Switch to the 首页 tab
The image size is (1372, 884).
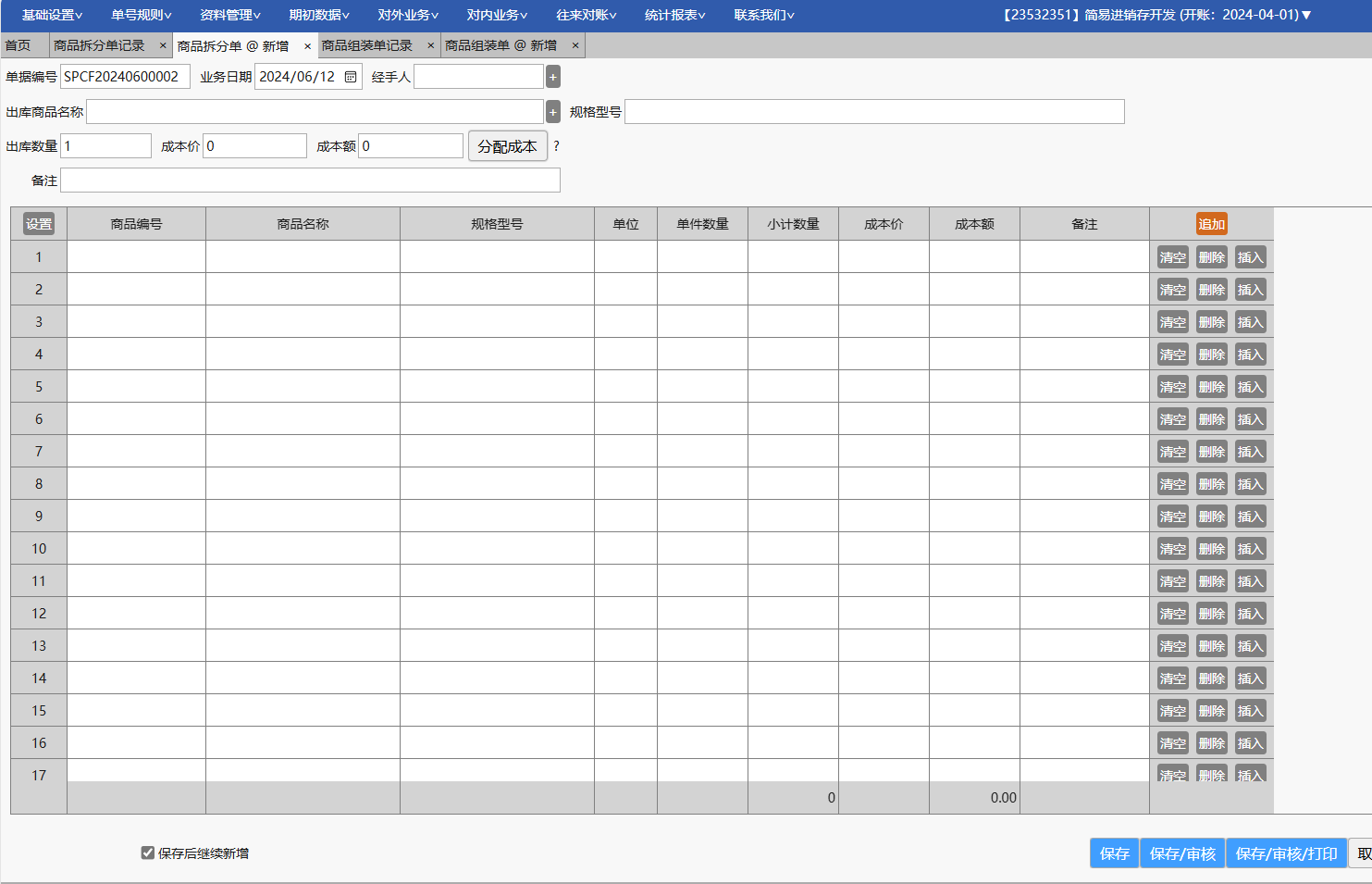tap(18, 45)
